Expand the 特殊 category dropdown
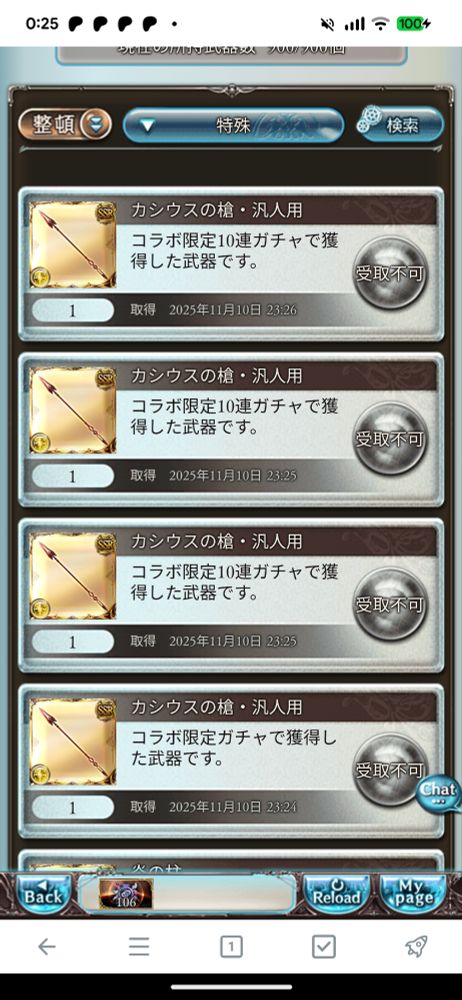 click(233, 126)
